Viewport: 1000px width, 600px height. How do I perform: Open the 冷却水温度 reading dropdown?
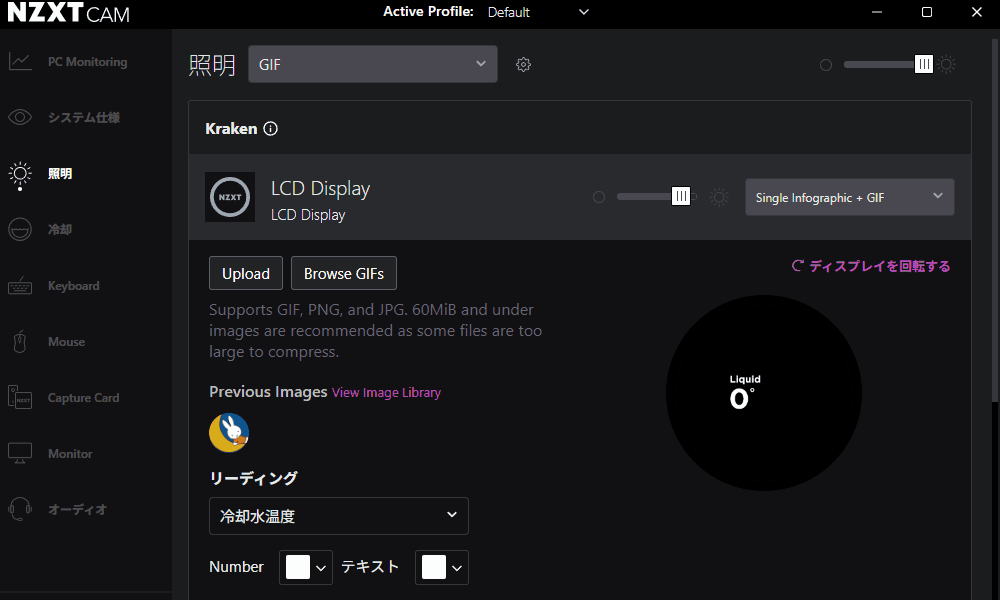click(x=339, y=516)
